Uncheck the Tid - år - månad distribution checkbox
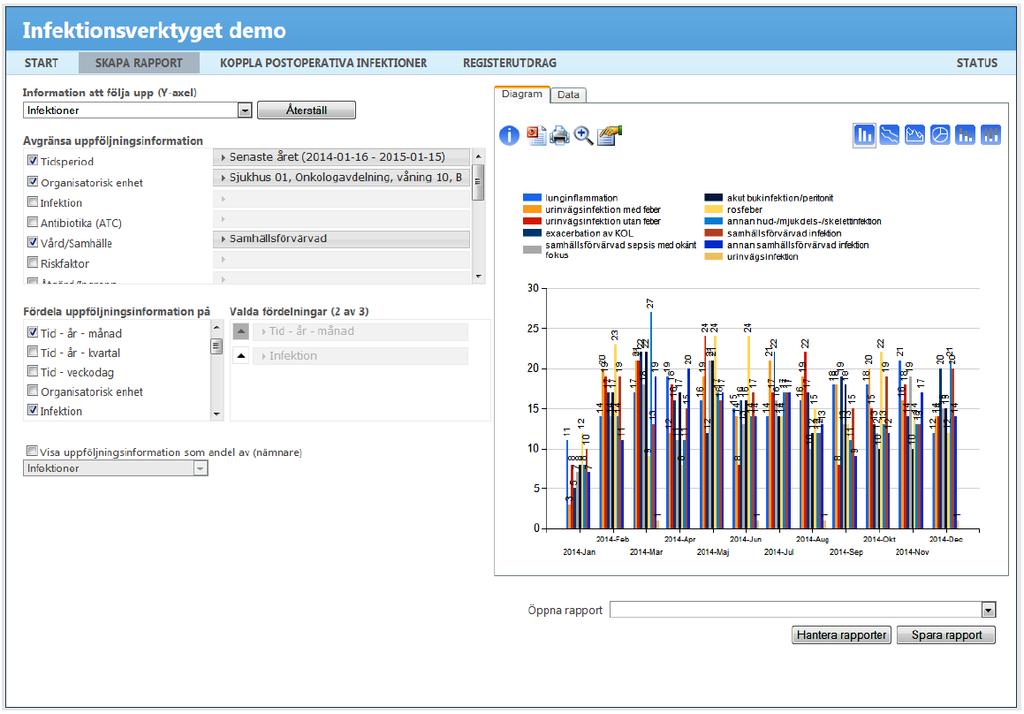Screen dimensions: 1024x714 pos(33,332)
